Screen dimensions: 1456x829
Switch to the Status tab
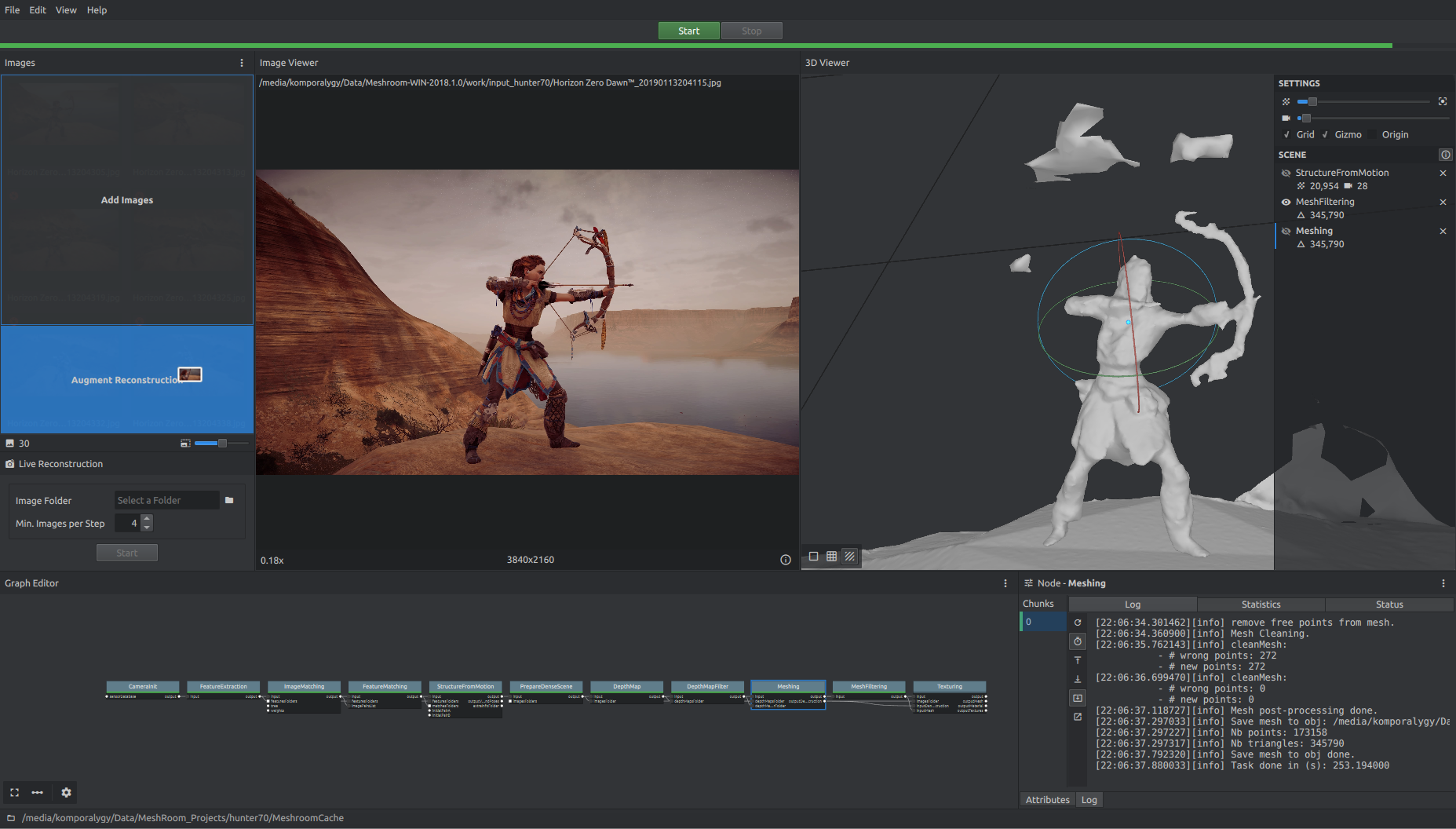pos(1389,604)
